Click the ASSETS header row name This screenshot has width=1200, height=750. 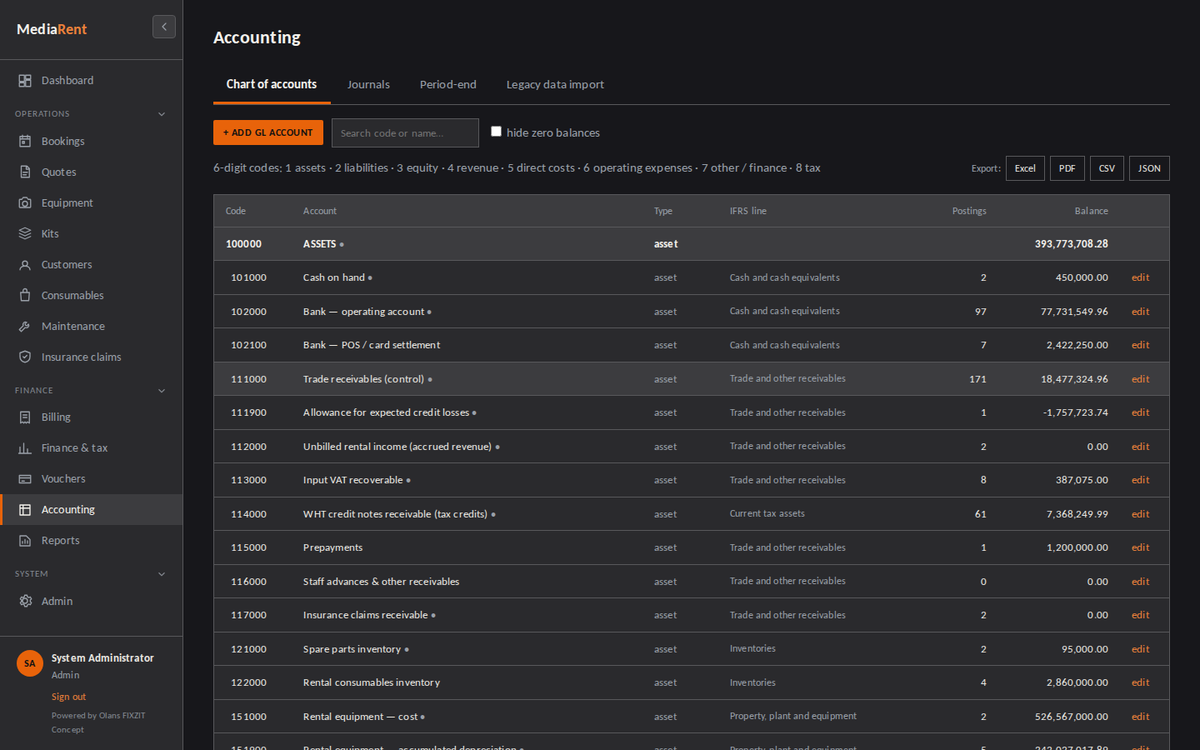[320, 244]
